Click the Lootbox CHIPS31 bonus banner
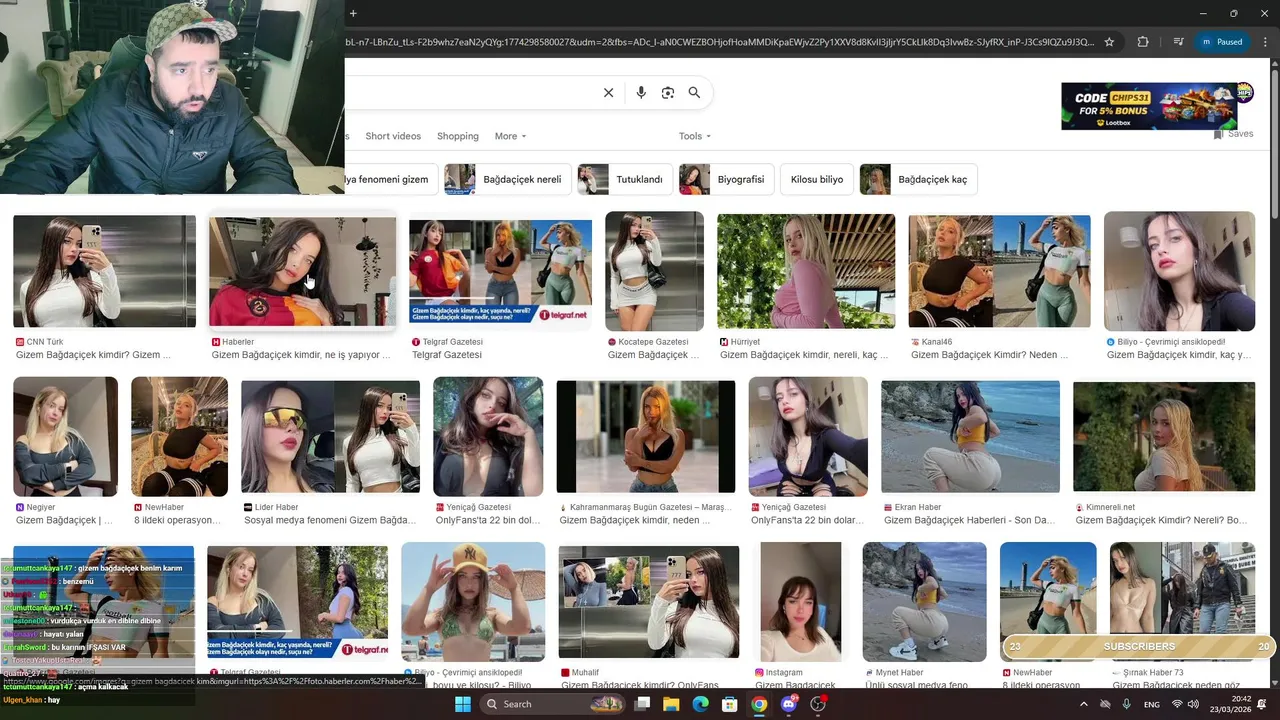Viewport: 1280px width, 720px height. pos(1149,106)
